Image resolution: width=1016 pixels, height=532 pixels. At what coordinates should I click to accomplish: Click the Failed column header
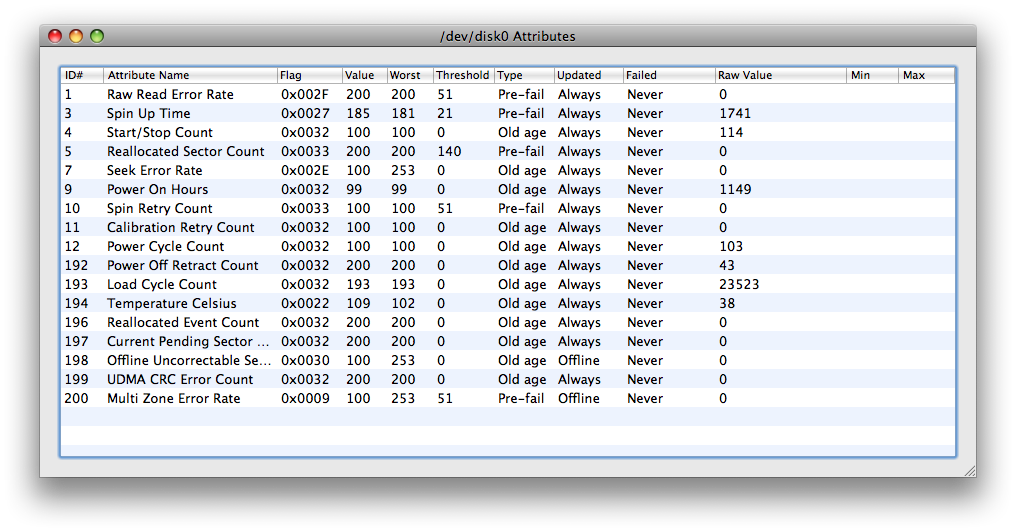tap(669, 75)
